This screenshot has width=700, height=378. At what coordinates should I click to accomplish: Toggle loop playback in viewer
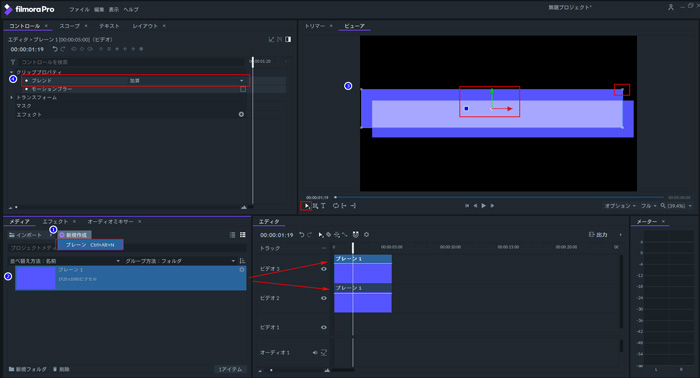(336, 206)
